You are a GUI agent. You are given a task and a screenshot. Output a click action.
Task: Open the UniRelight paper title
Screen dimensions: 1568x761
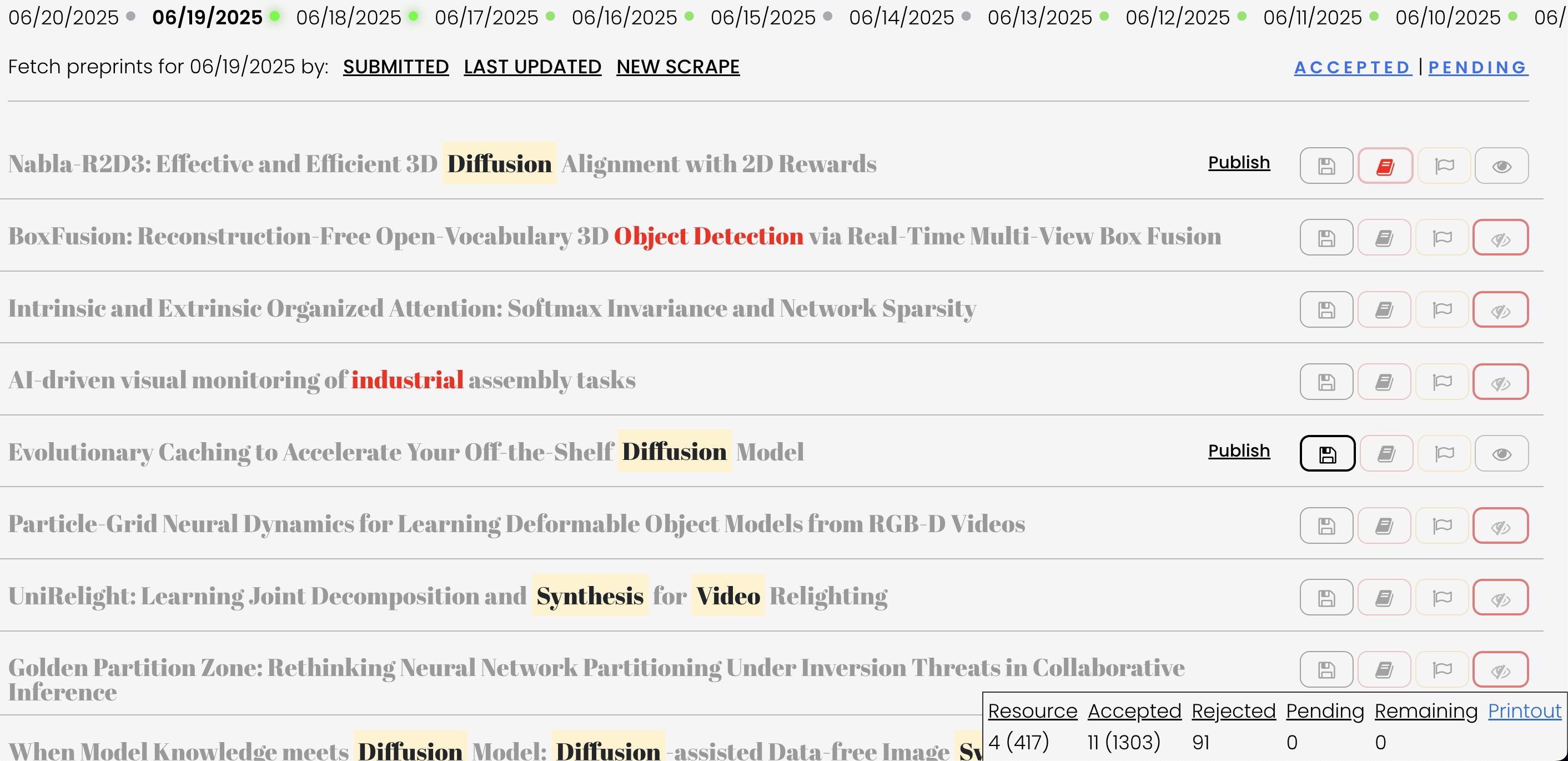[x=448, y=595]
